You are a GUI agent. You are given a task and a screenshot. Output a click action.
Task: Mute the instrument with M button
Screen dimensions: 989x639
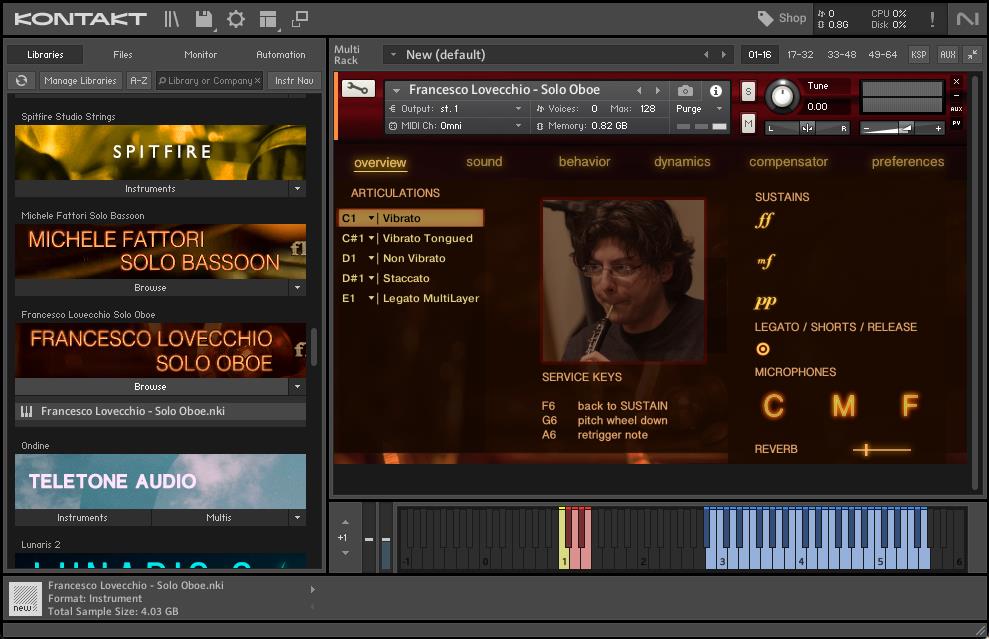click(x=748, y=123)
